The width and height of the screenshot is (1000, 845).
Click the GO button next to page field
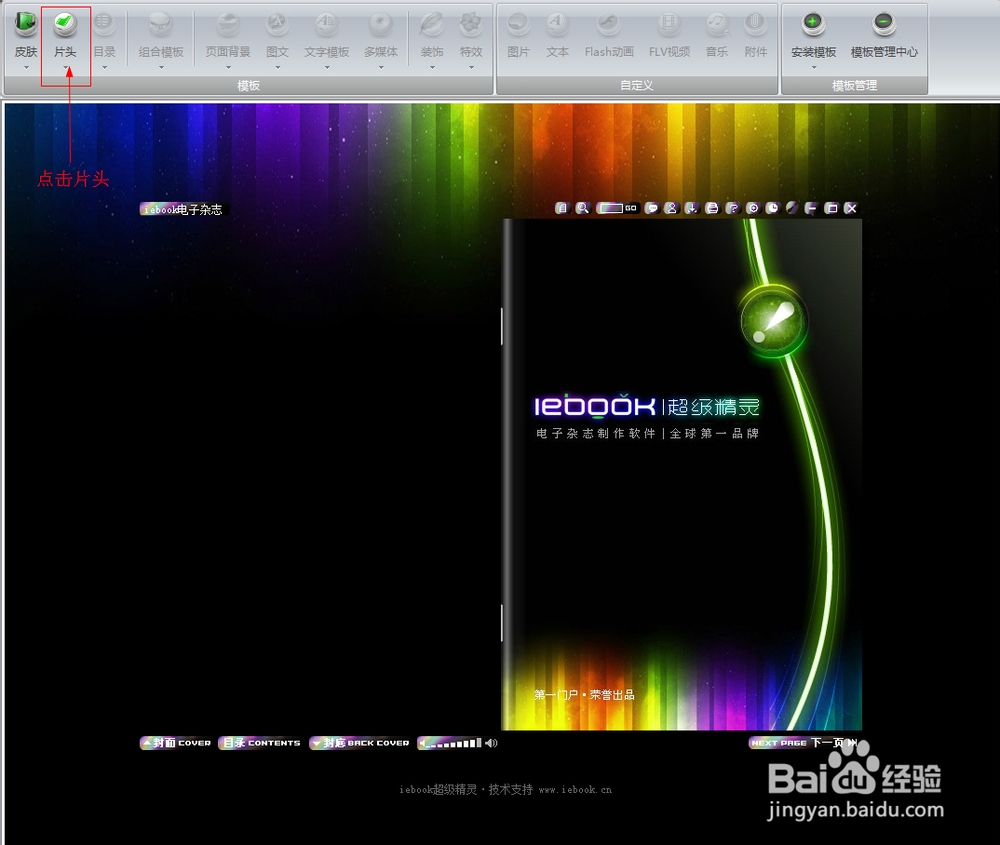tap(631, 208)
